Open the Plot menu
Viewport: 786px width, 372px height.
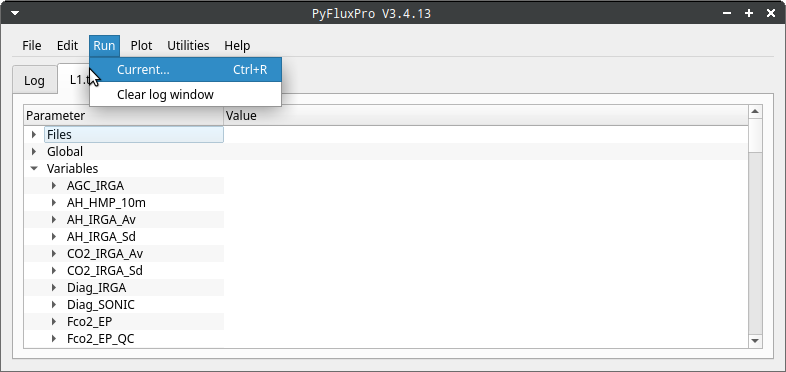[141, 46]
